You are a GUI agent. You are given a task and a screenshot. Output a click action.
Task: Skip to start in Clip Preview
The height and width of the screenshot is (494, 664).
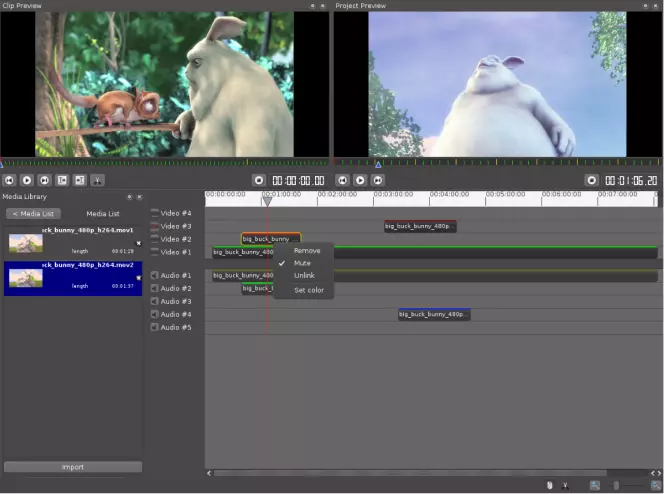pos(9,180)
